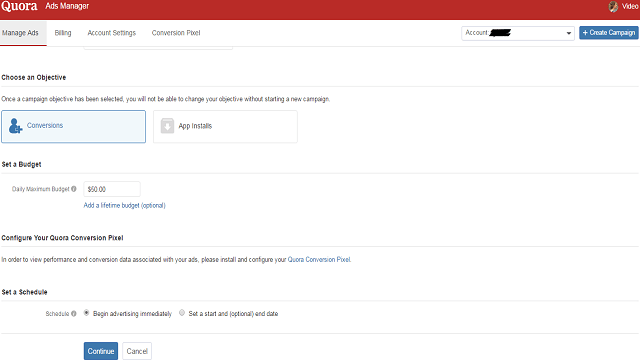
Task: Click Add a lifetime budget link
Action: (124, 205)
